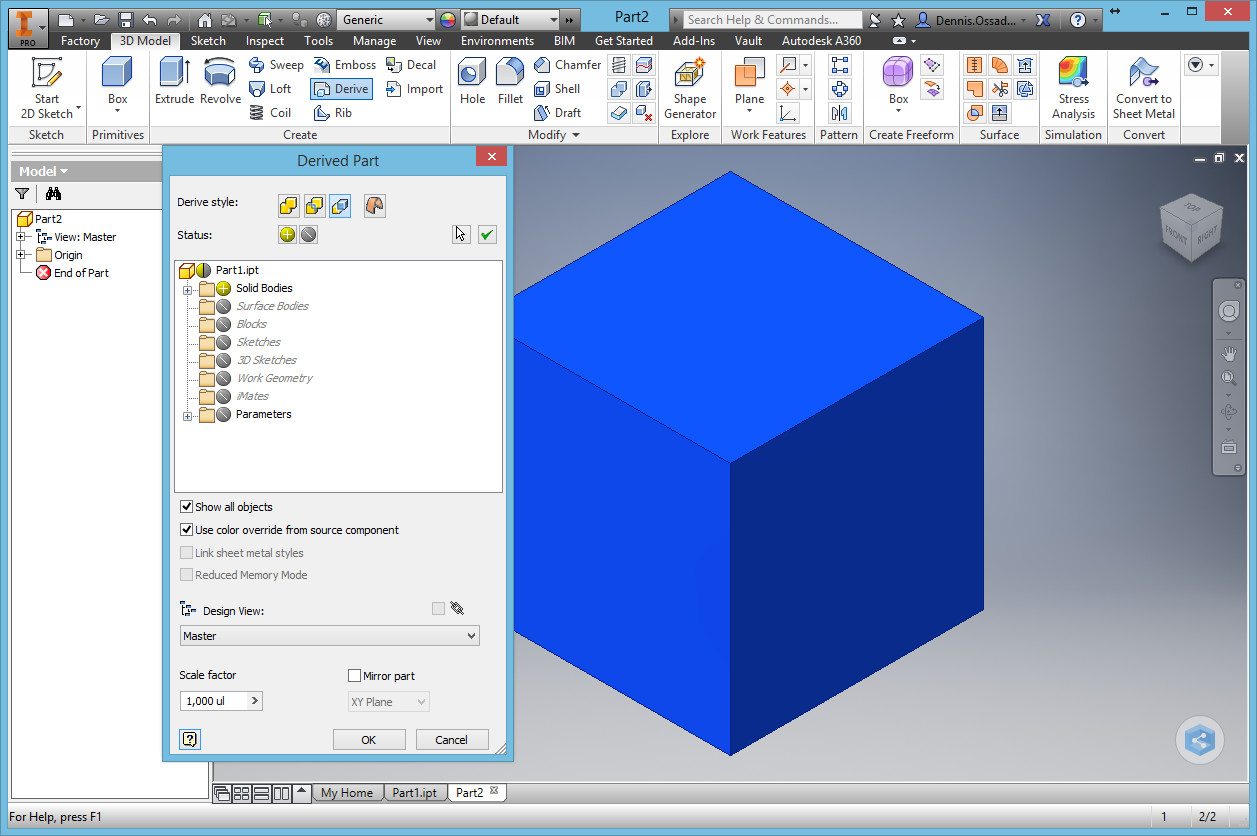Open the Shape Generator
1257x836 pixels.
690,88
